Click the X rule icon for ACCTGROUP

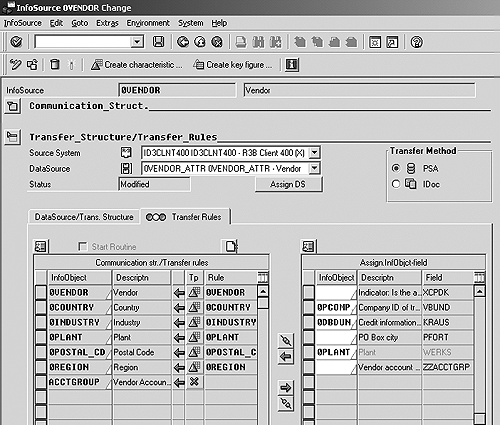click(194, 382)
